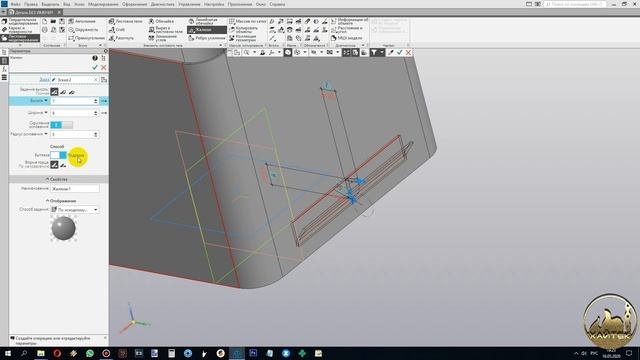Open the zoom dropdown arrow in view toolbar
This screenshot has width=640, height=360.
254,53
